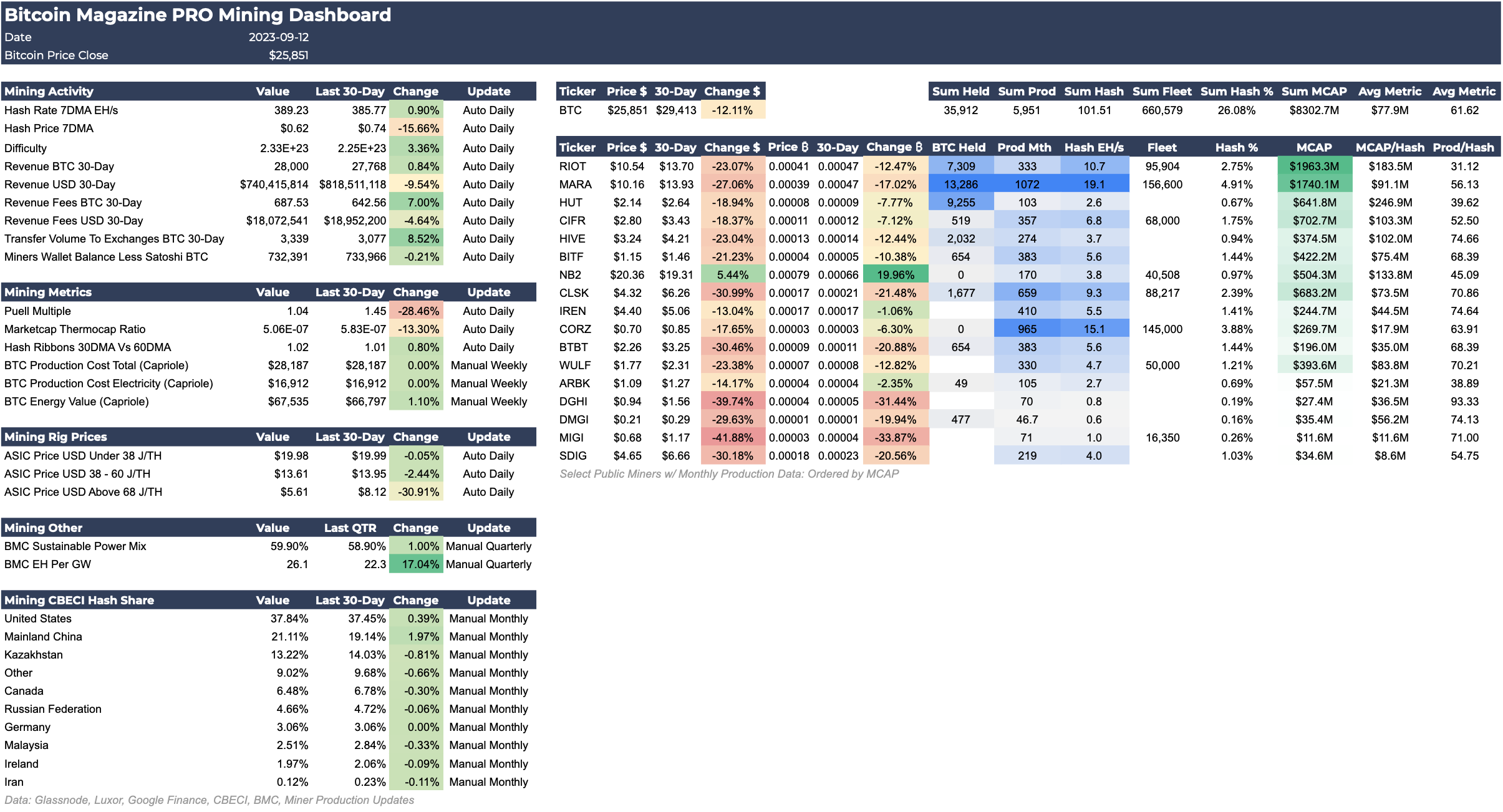Click the Mining Other section header
The height and width of the screenshot is (812, 1503).
click(x=43, y=528)
